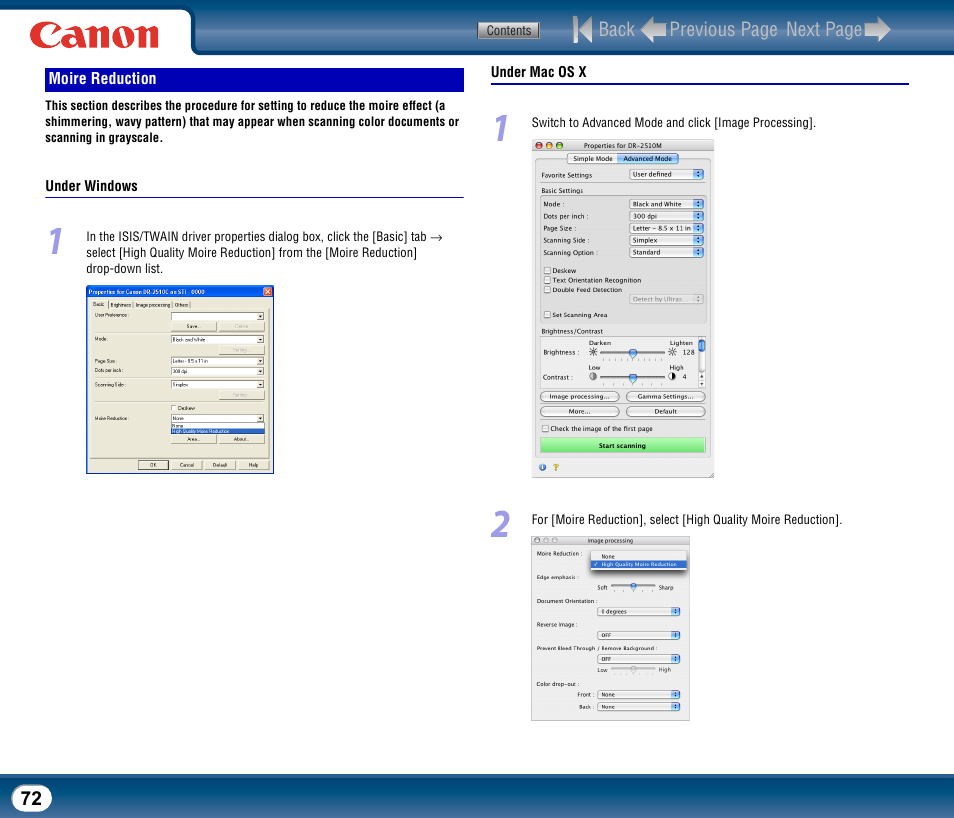Click the More... button
This screenshot has height=818, width=954.
point(579,411)
